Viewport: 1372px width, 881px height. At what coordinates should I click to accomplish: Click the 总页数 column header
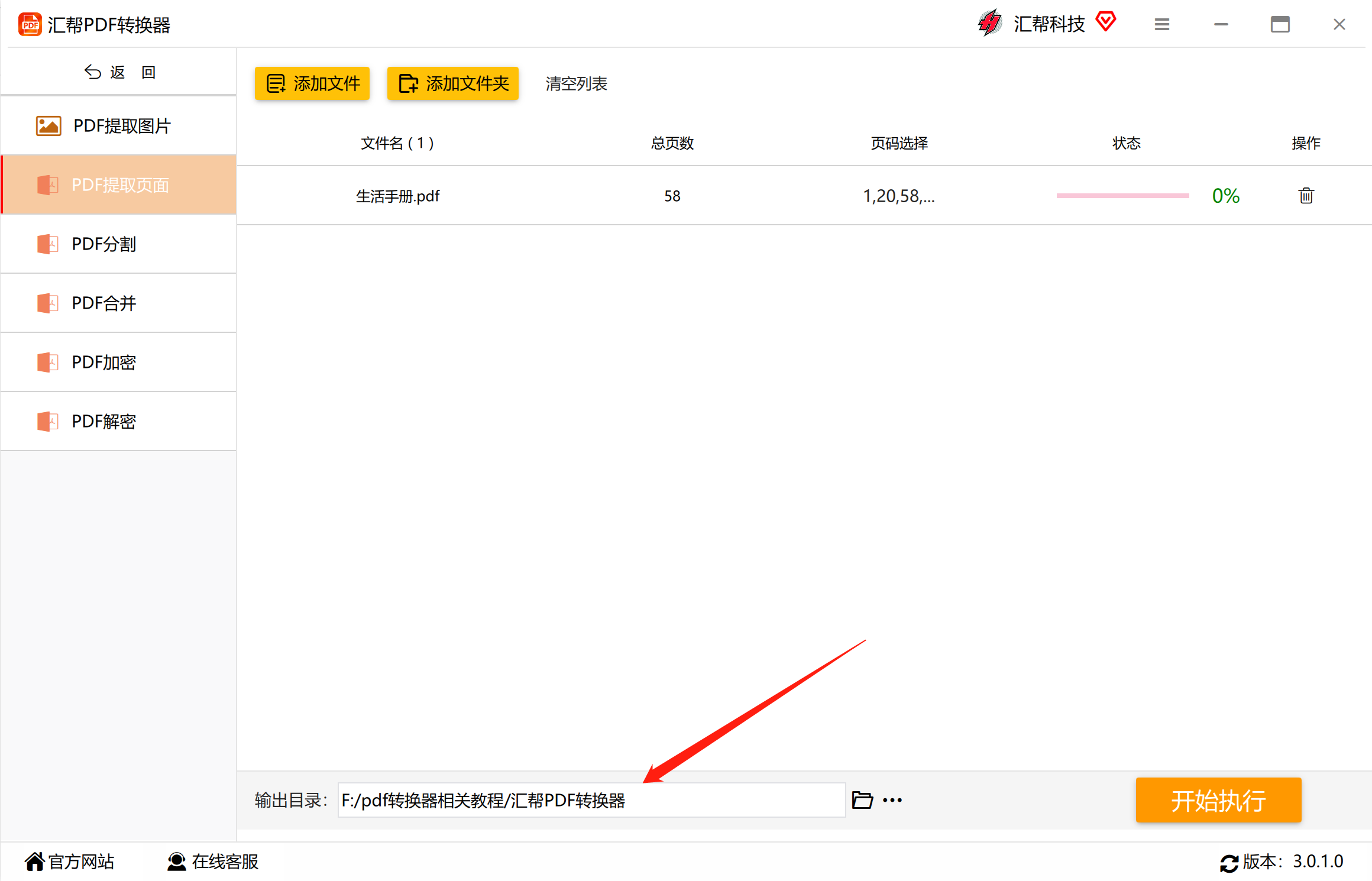click(x=672, y=143)
